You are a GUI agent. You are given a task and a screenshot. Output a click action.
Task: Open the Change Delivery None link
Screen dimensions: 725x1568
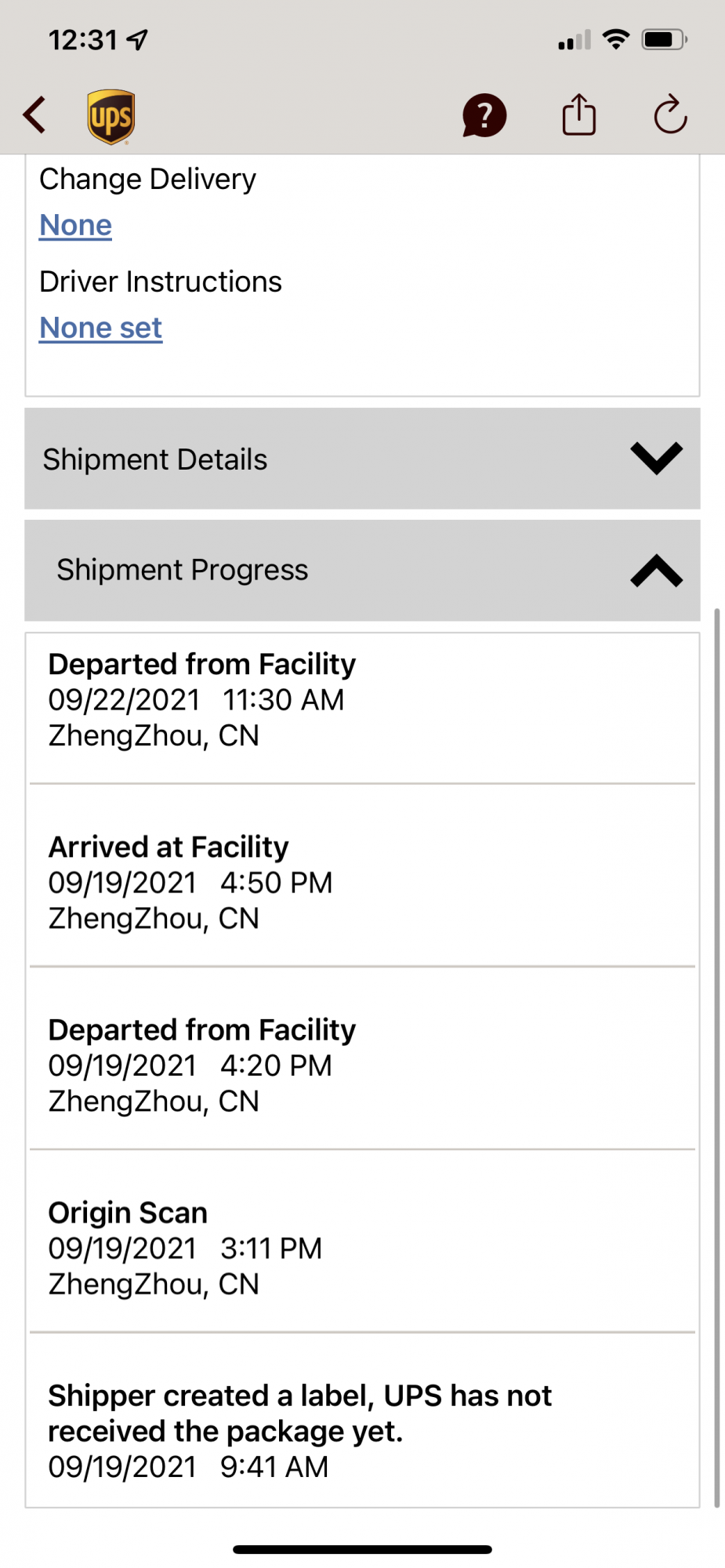(76, 226)
